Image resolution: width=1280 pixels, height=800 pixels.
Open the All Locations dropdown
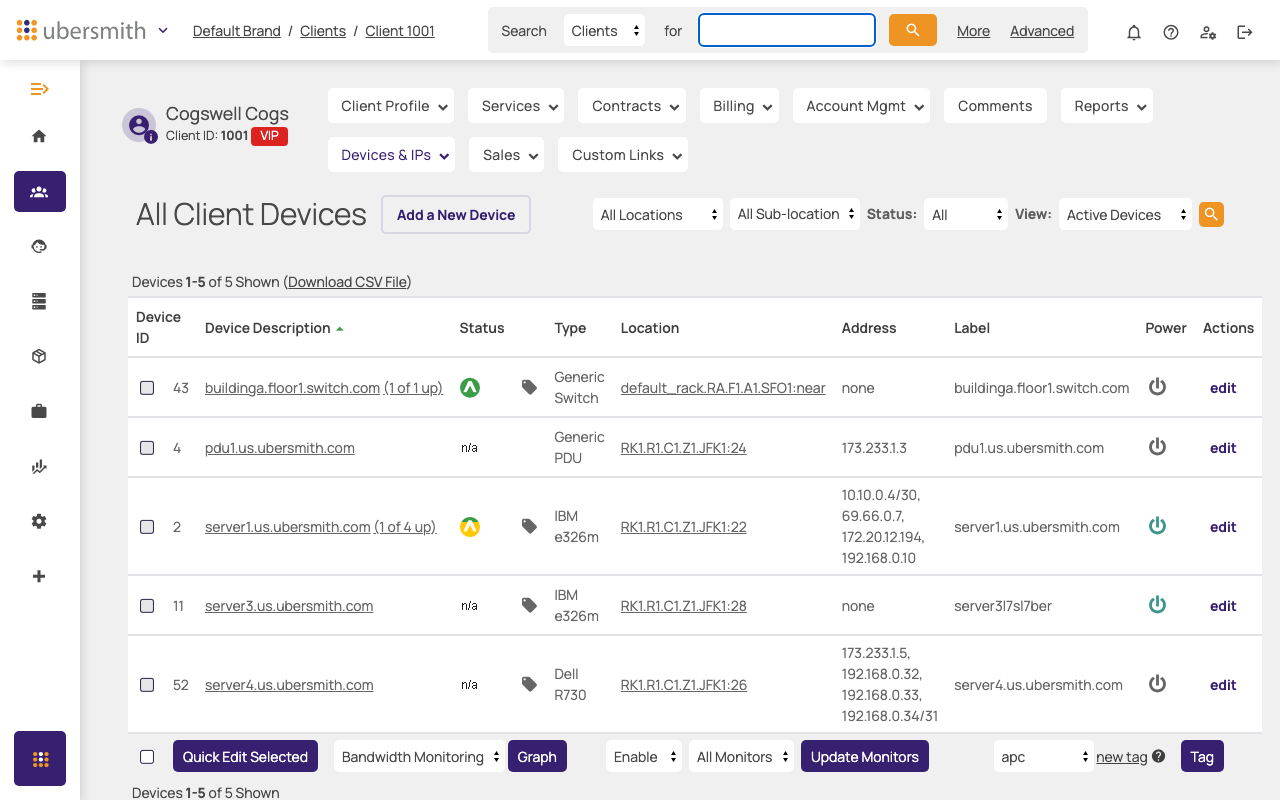(x=658, y=214)
